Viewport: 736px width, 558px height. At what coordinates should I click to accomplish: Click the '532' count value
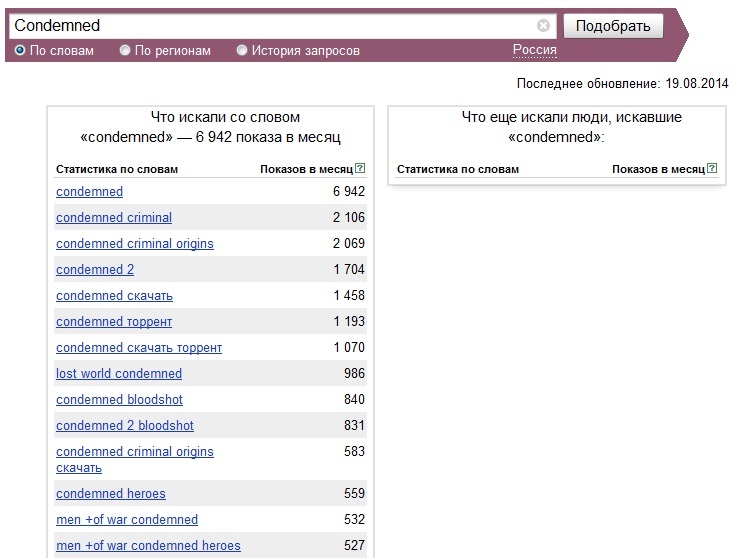pyautogui.click(x=354, y=520)
